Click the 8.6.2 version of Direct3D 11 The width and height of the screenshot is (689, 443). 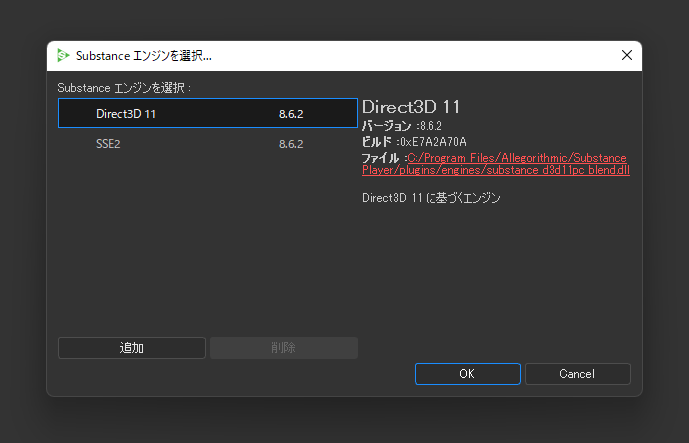pyautogui.click(x=291, y=114)
